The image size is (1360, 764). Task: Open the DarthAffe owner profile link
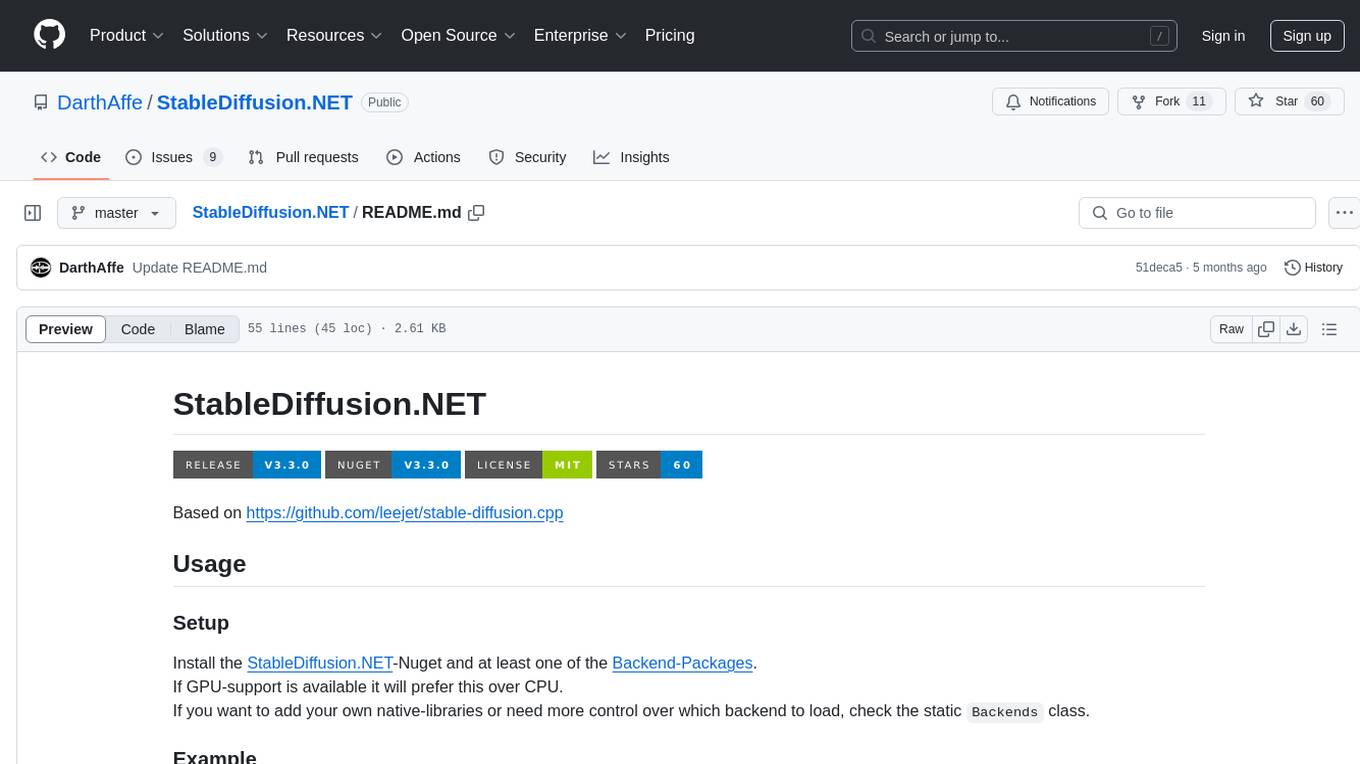[x=100, y=102]
